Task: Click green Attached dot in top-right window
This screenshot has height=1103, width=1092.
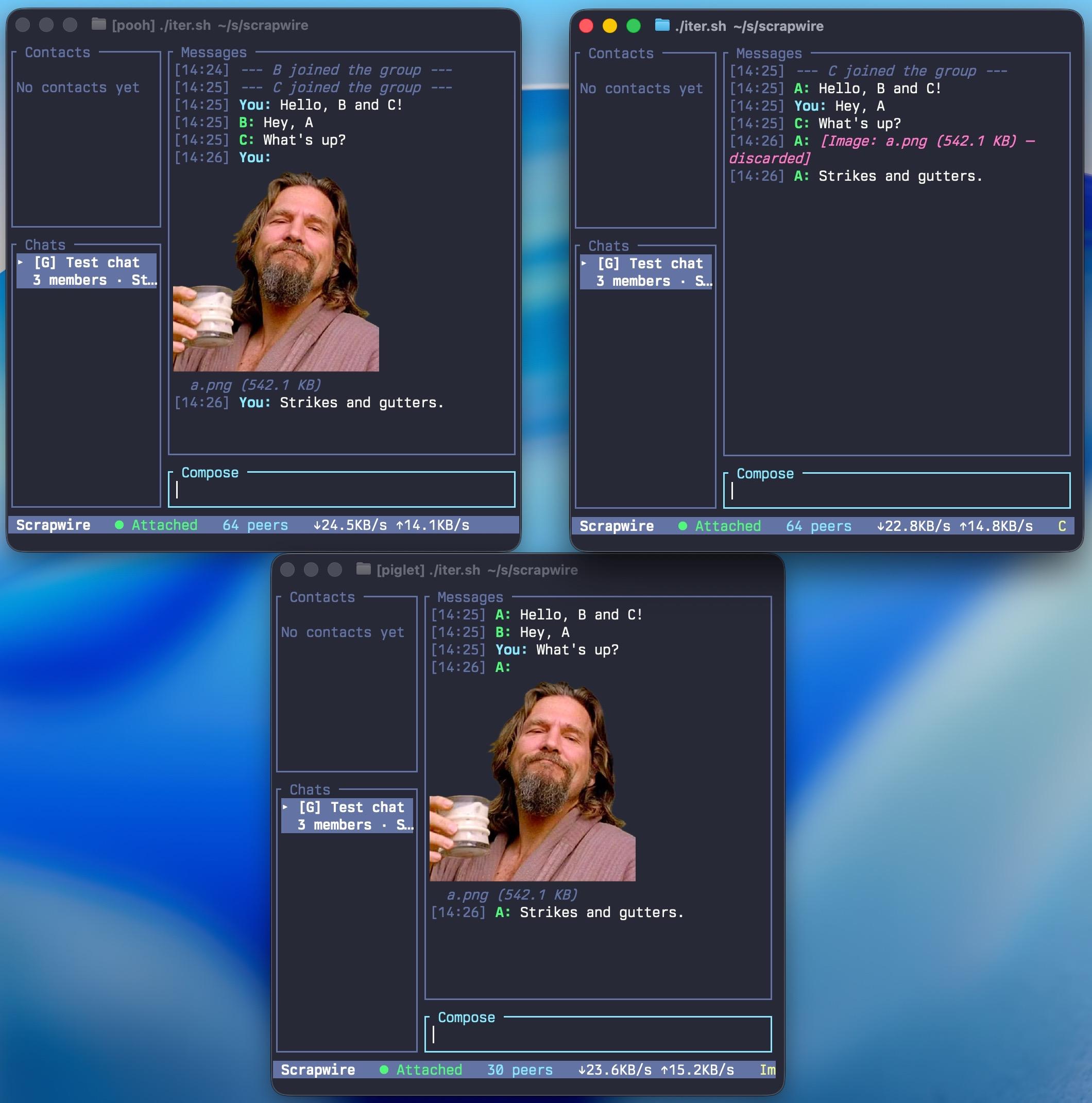Action: [x=682, y=526]
